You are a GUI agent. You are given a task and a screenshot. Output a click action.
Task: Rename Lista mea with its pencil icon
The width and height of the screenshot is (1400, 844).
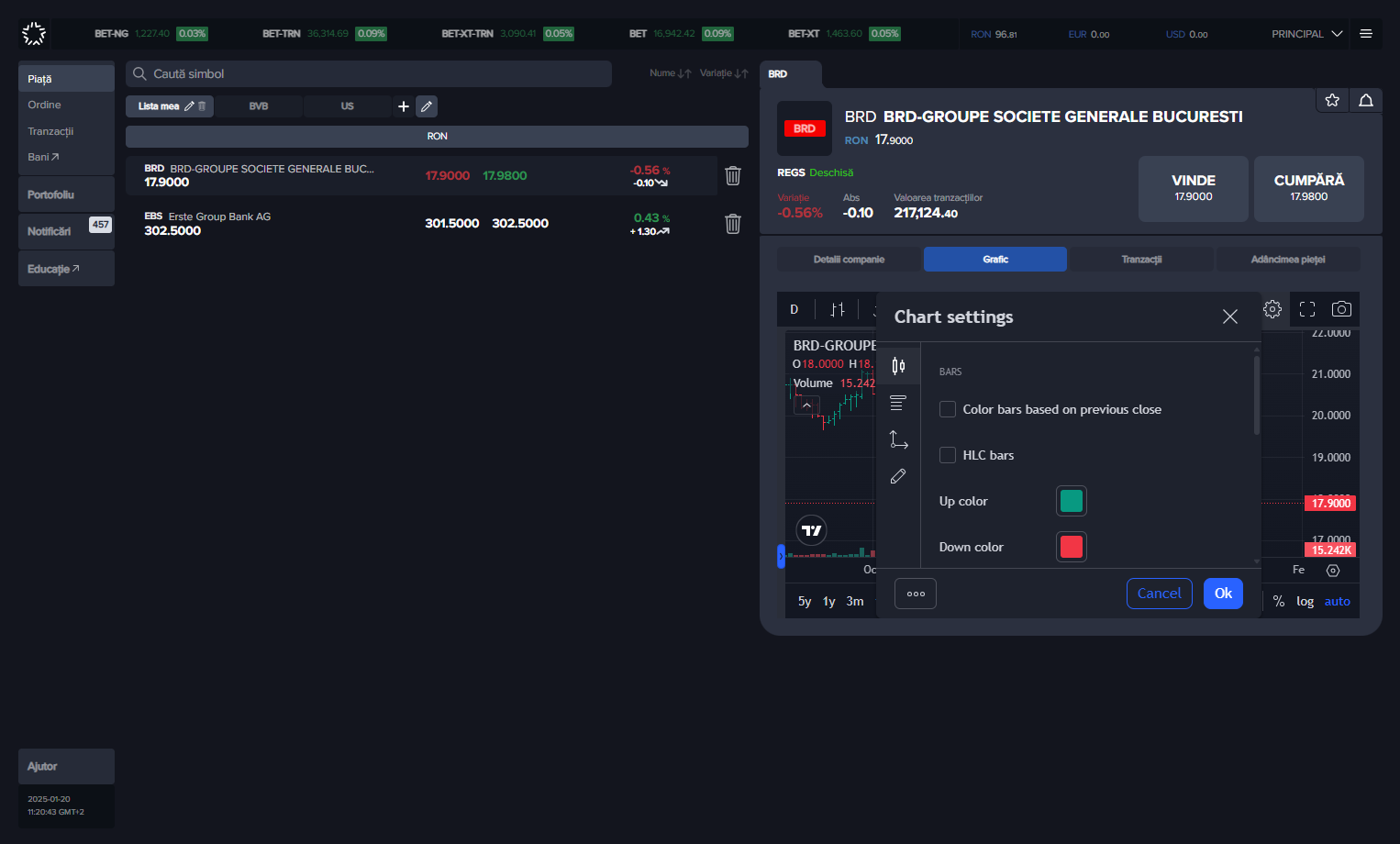[189, 106]
